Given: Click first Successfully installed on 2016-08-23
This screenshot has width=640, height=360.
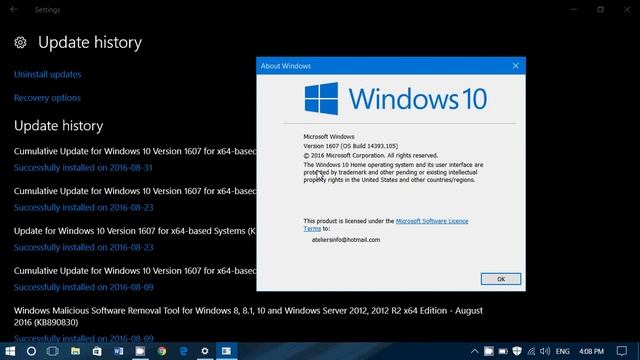Looking at the screenshot, I should point(84,208).
